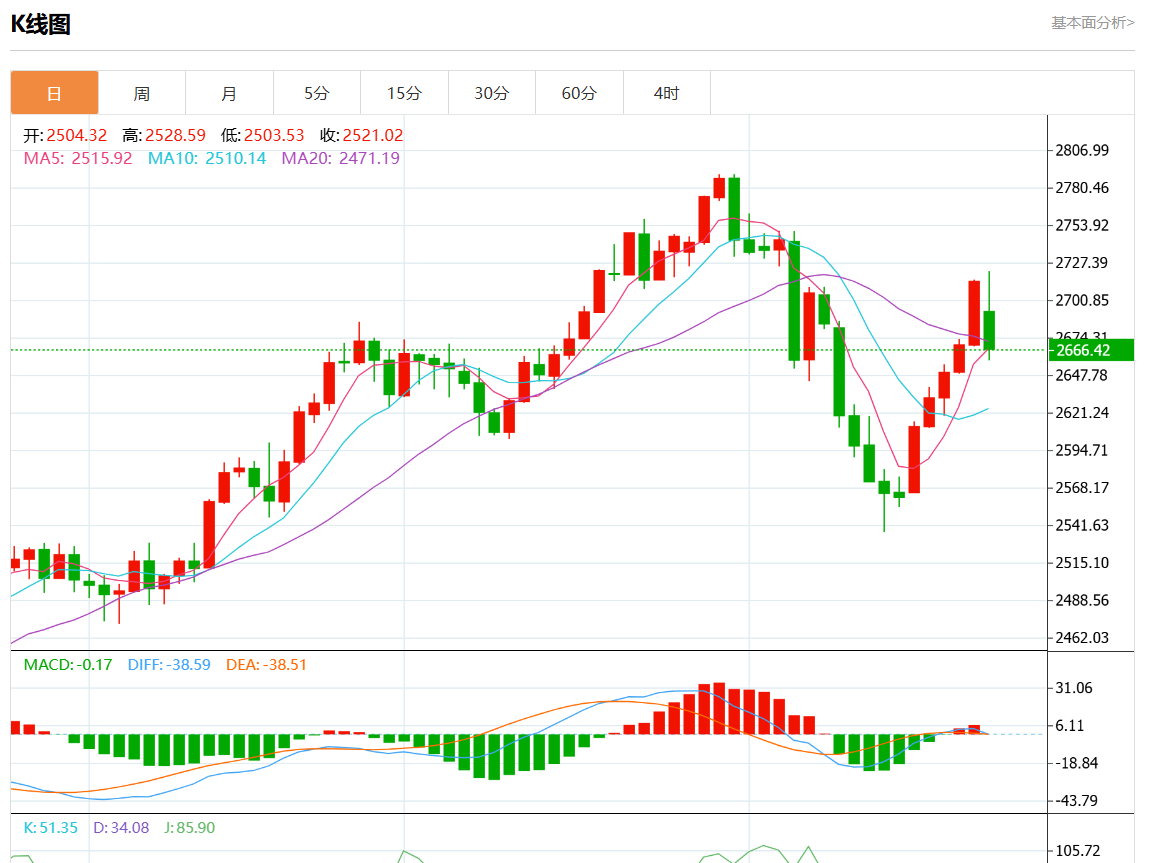Viewport: 1152px width, 863px height.
Task: Switch to the 周 weekly tab
Action: pos(142,93)
